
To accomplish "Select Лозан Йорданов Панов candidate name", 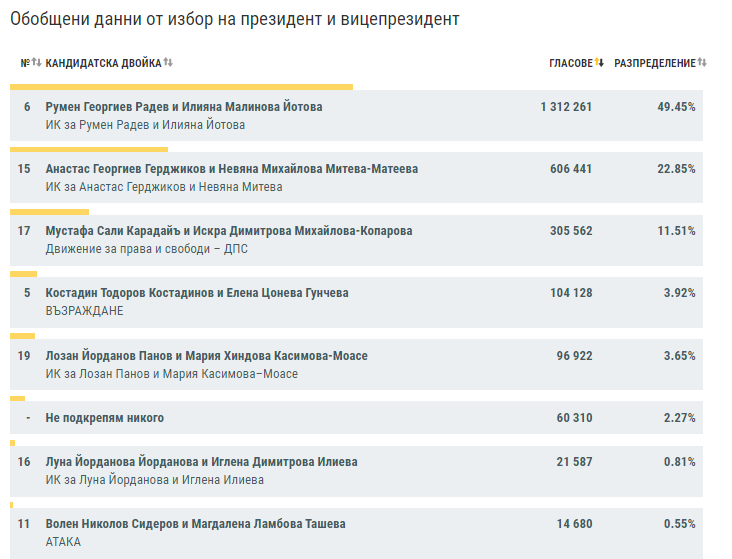I will pyautogui.click(x=206, y=356).
